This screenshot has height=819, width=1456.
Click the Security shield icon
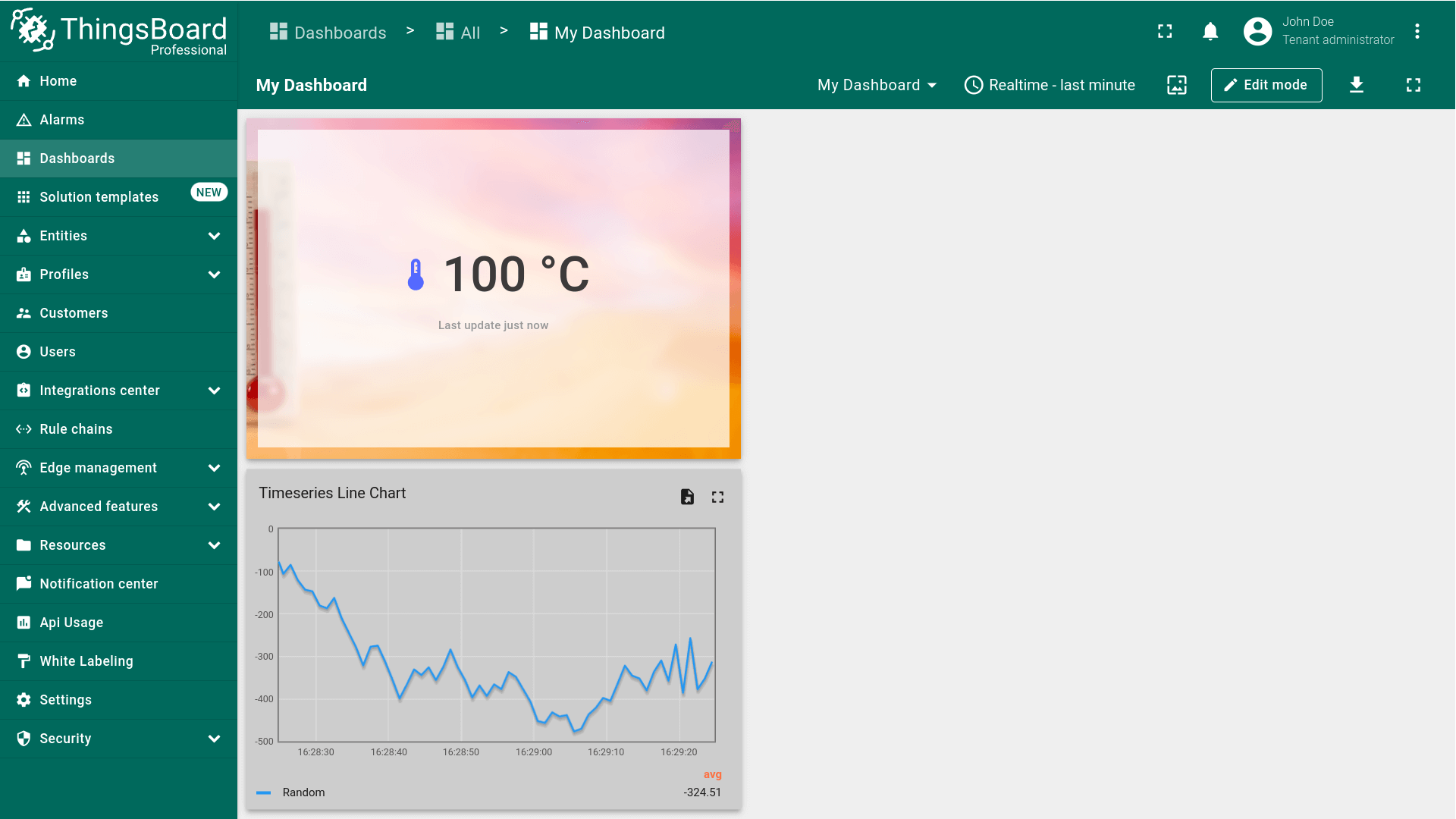point(24,739)
